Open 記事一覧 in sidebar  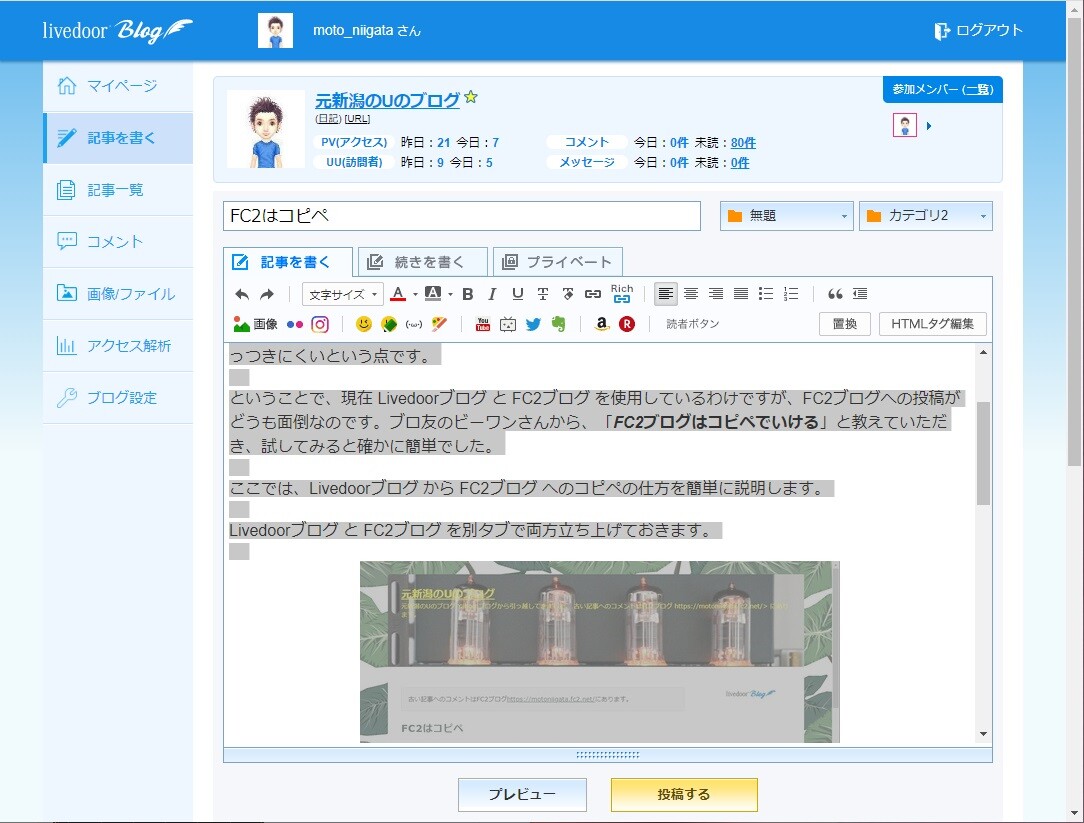[x=118, y=189]
